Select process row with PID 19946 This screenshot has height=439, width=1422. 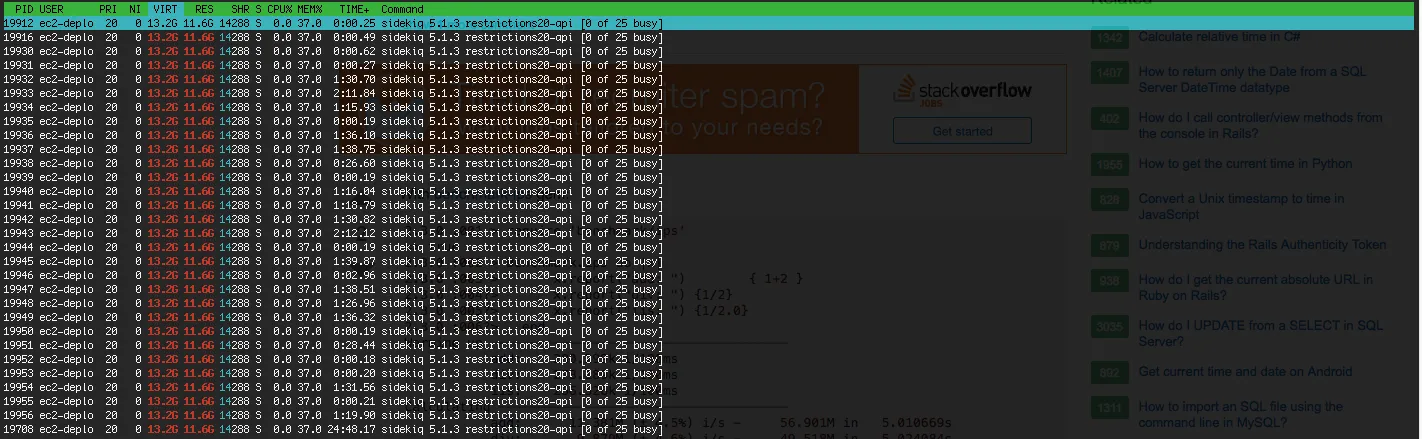pyautogui.click(x=333, y=275)
